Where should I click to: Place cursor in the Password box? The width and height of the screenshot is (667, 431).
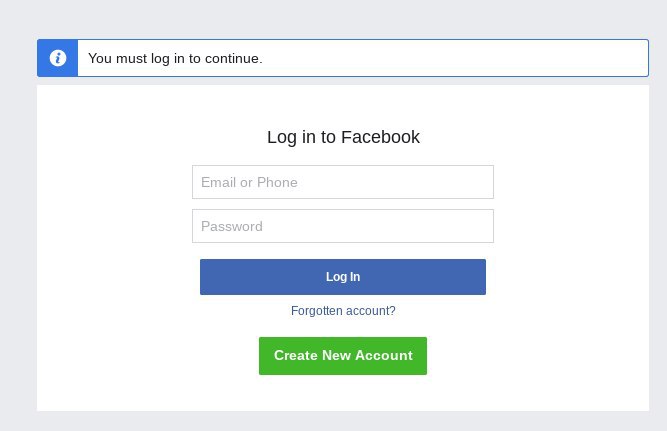(343, 226)
